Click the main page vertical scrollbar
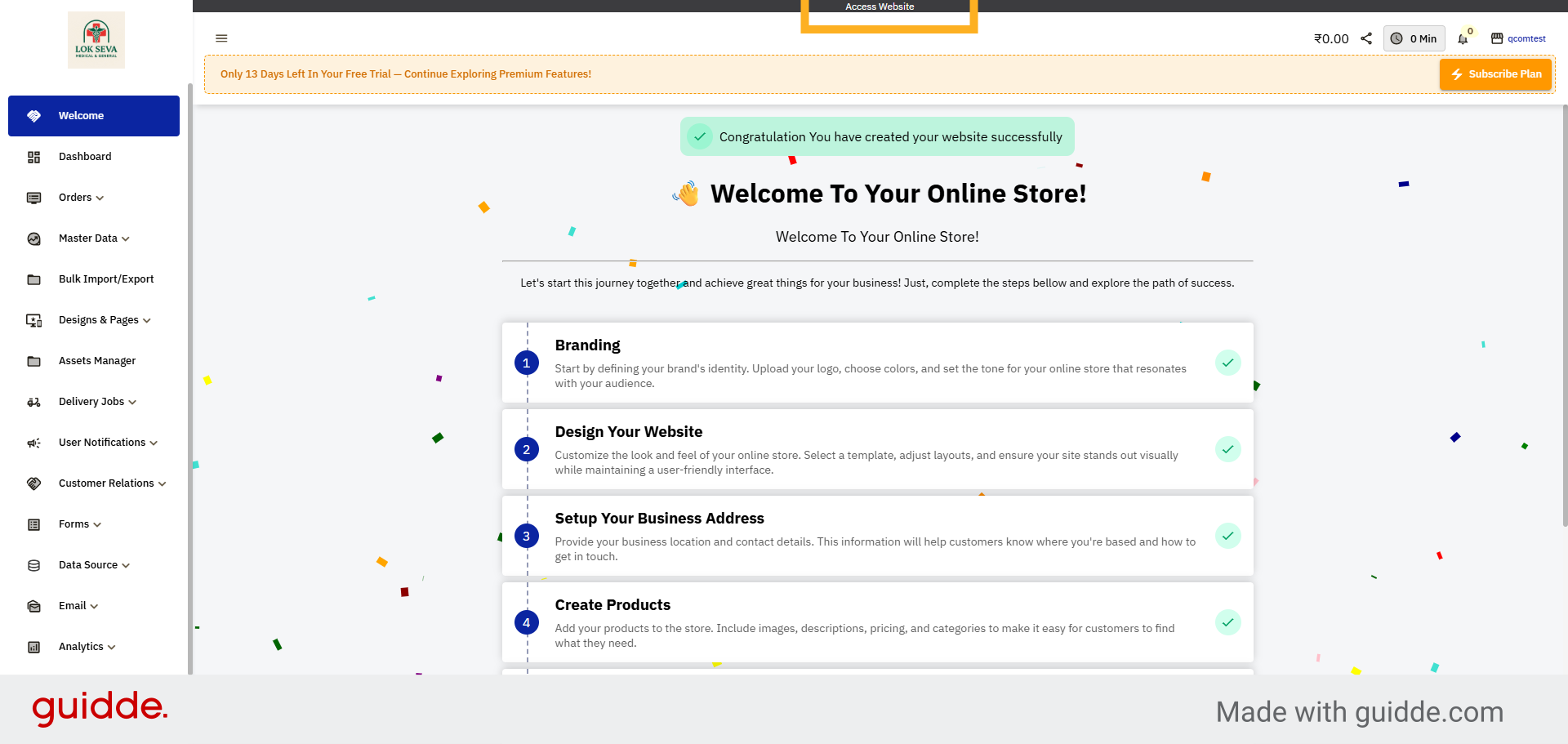 click(x=1565, y=316)
